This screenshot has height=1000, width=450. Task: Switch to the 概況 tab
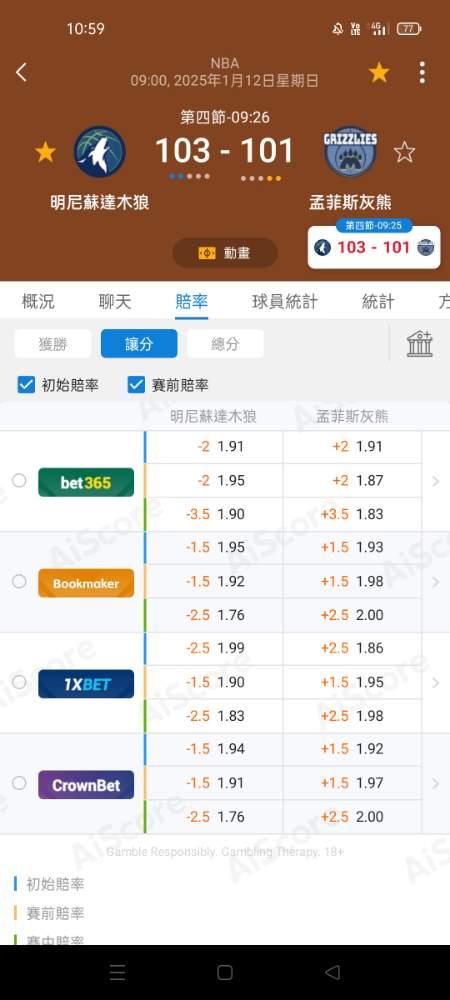tap(38, 302)
